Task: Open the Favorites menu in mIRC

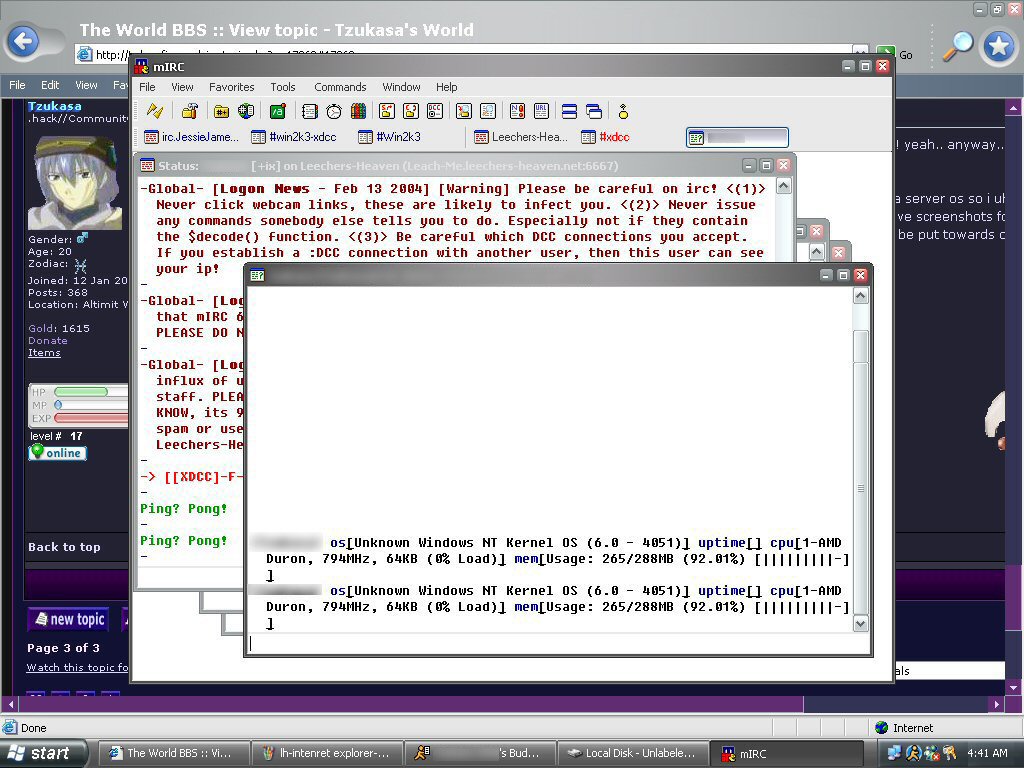Action: pos(231,87)
